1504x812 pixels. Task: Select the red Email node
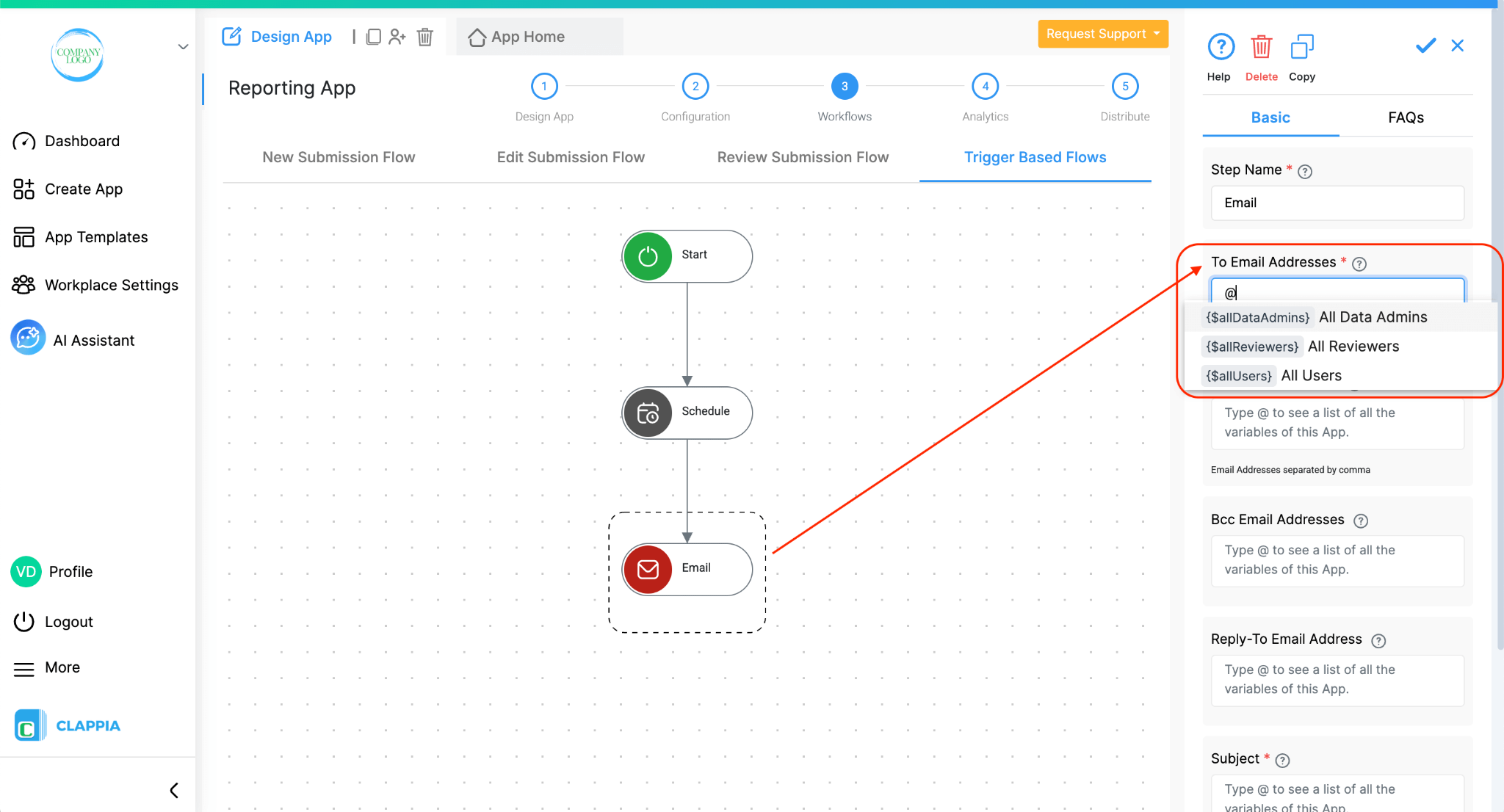(648, 569)
